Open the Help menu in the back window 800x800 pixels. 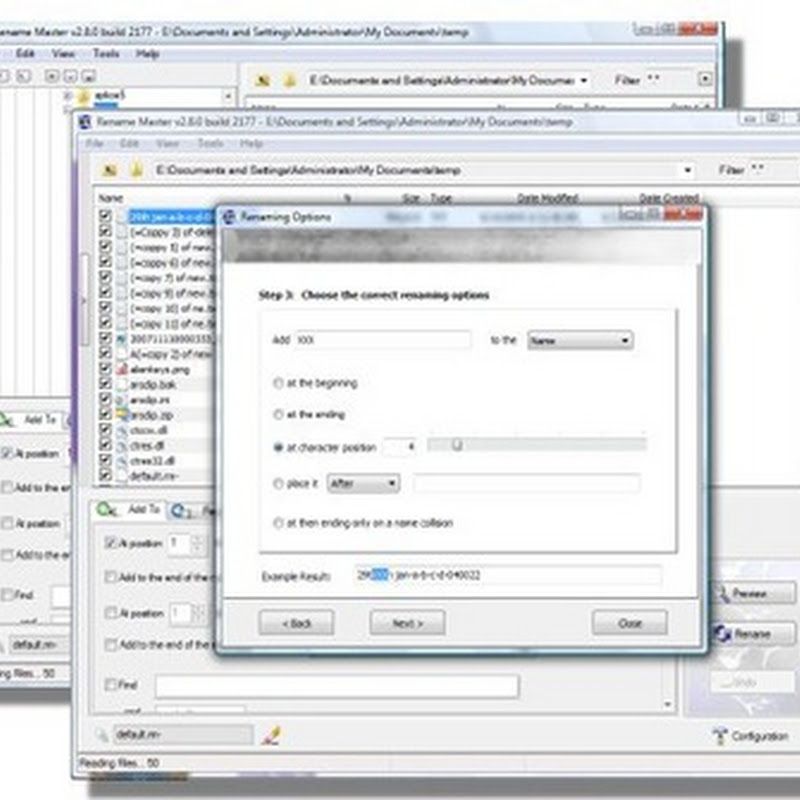[147, 54]
